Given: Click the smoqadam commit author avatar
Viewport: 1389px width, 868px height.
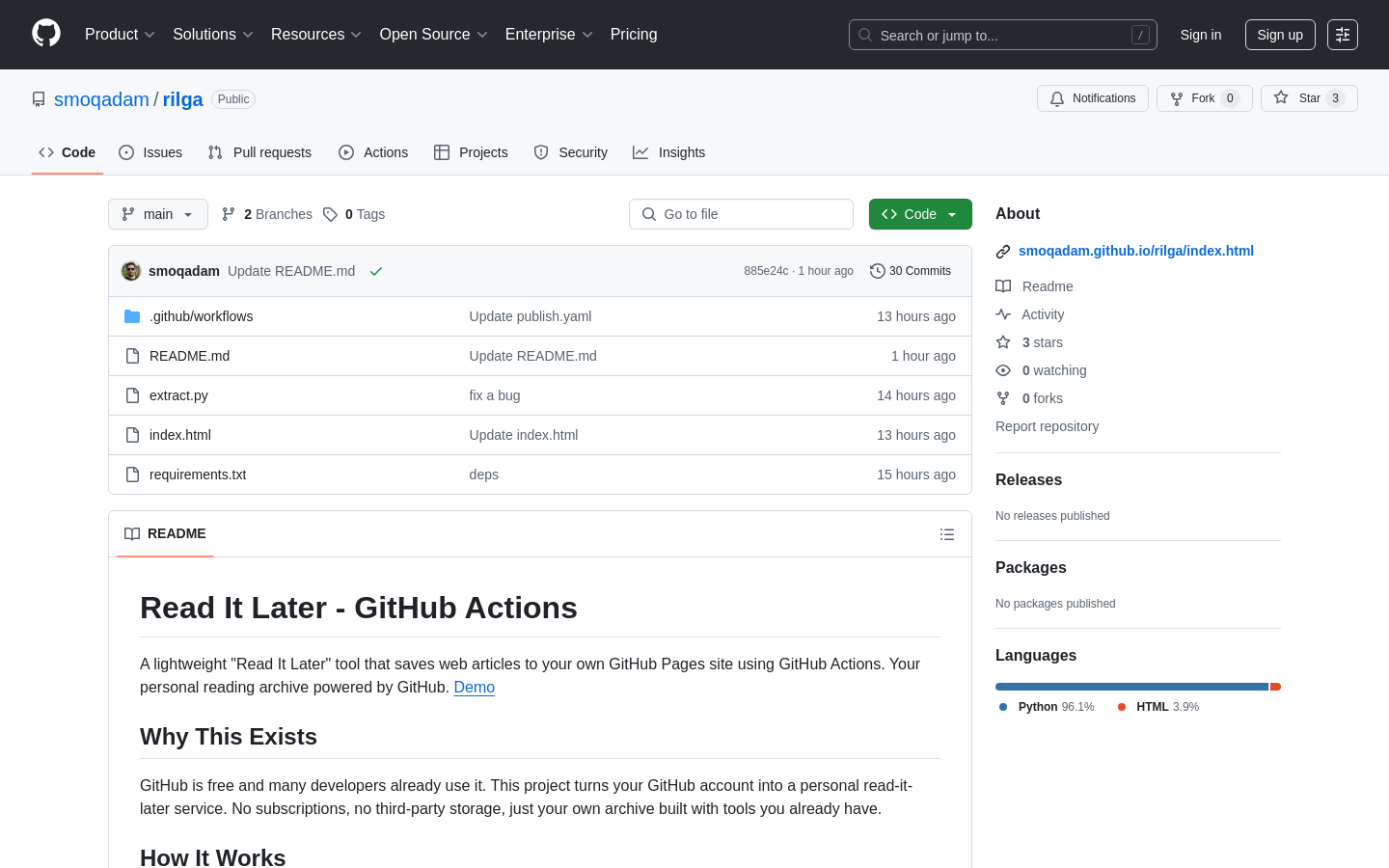Looking at the screenshot, I should [x=131, y=271].
